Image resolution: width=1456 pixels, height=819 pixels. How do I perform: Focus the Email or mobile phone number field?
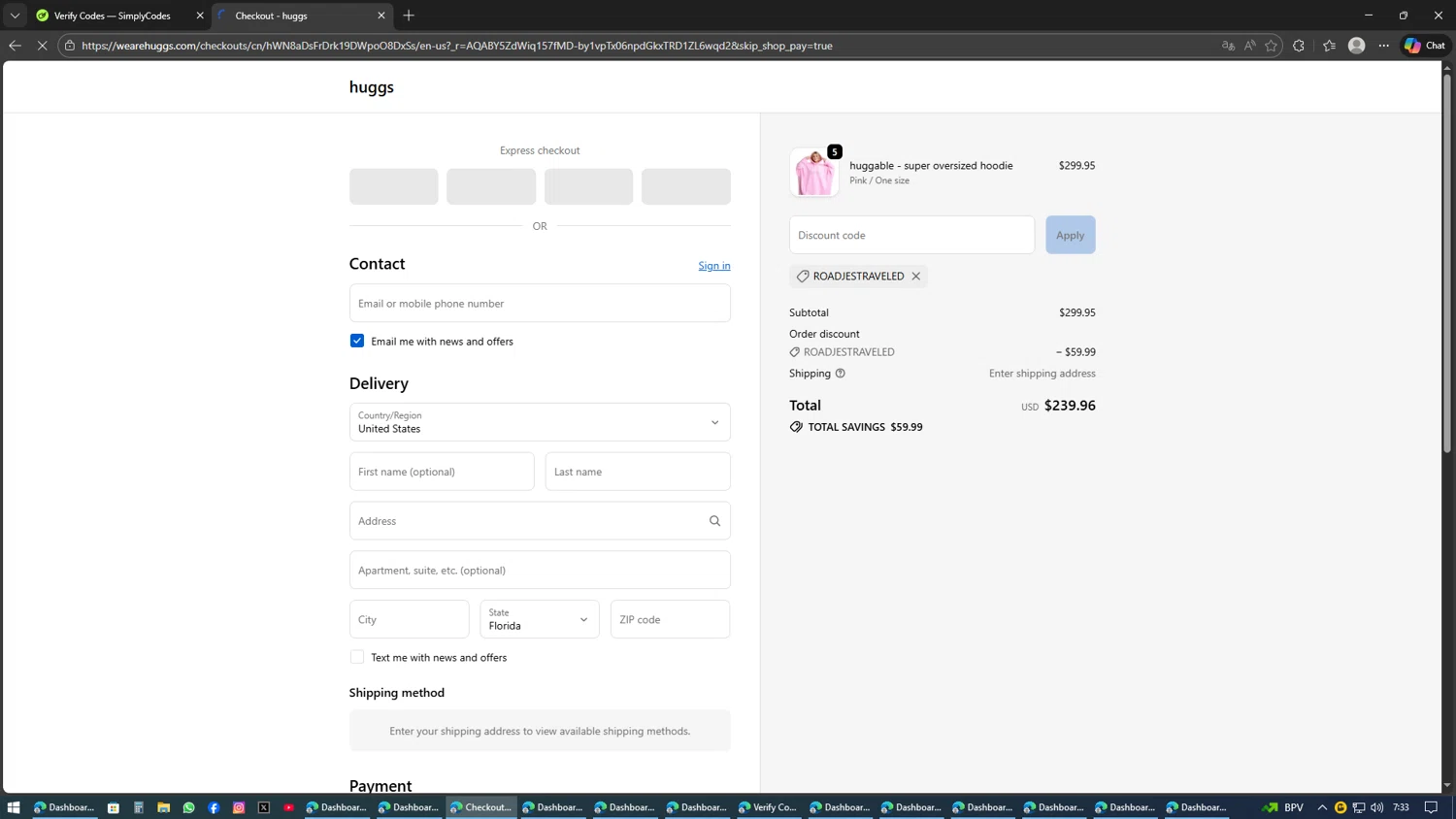click(540, 303)
